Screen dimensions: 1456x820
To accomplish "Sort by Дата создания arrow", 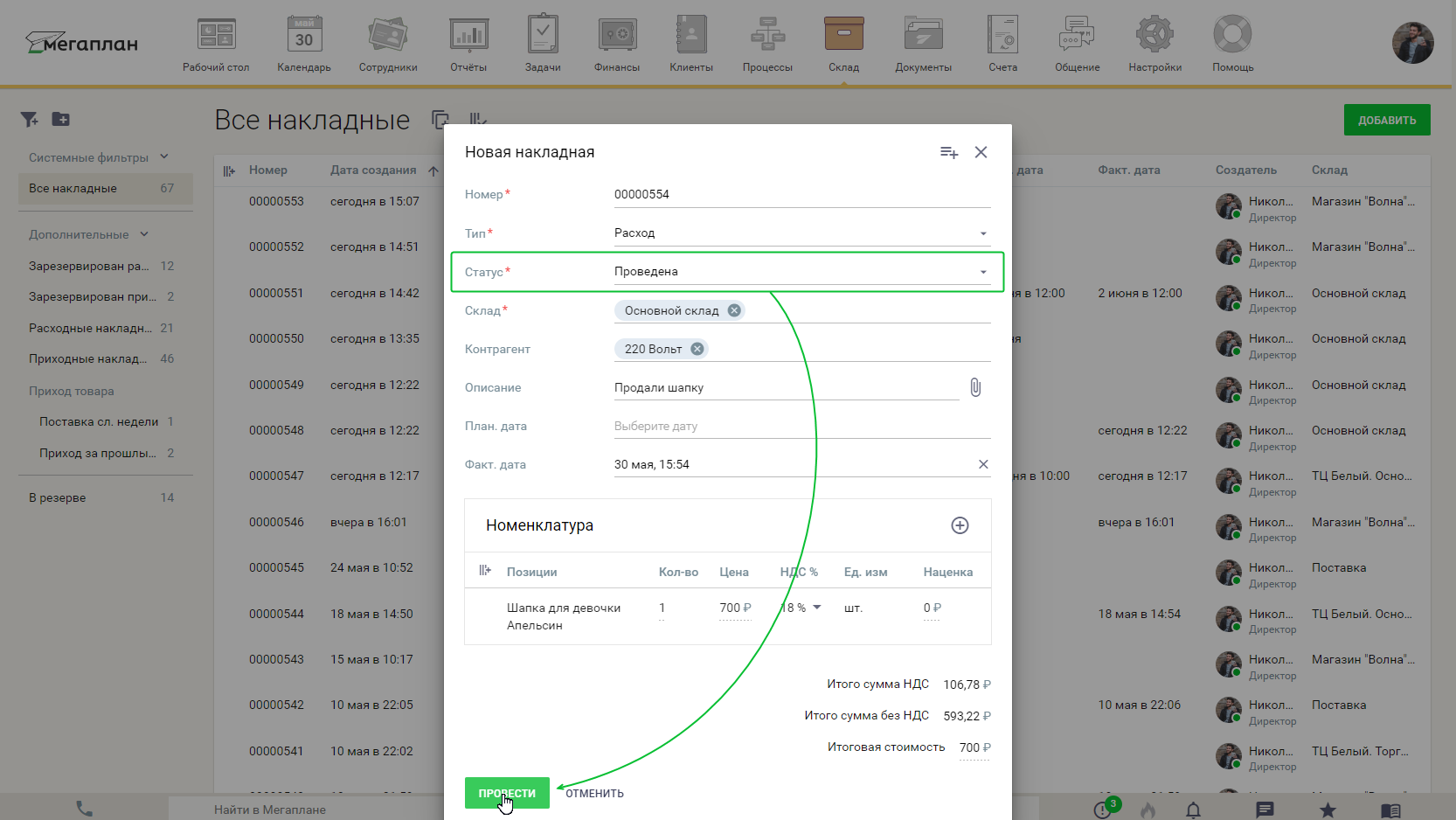I will (x=433, y=170).
